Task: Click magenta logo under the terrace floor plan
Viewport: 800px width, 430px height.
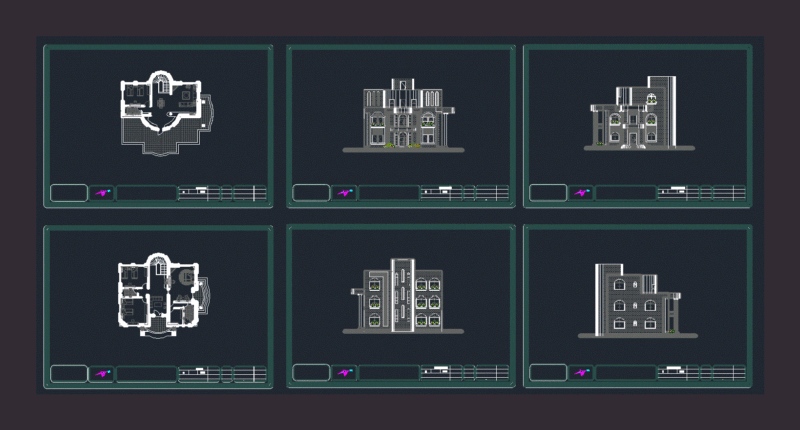Action: (x=102, y=193)
